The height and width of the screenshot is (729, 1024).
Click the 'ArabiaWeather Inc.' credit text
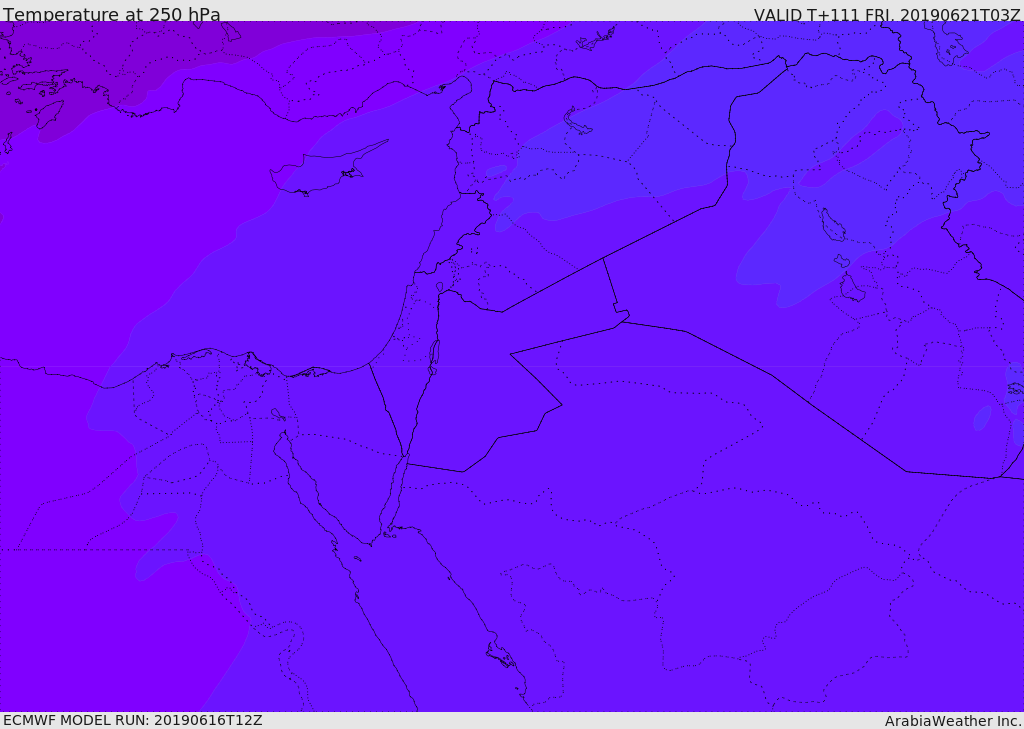click(952, 721)
